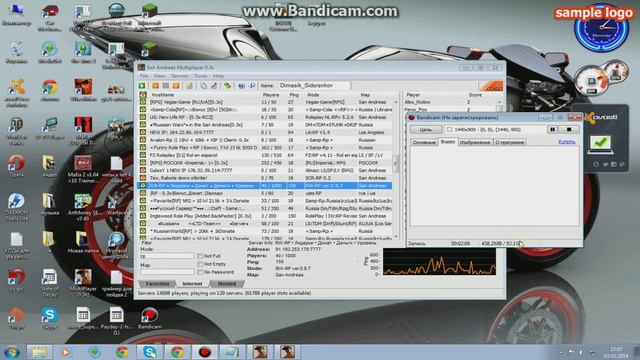Open the Skype desktop shortcut
The image size is (640, 360).
tap(49, 318)
